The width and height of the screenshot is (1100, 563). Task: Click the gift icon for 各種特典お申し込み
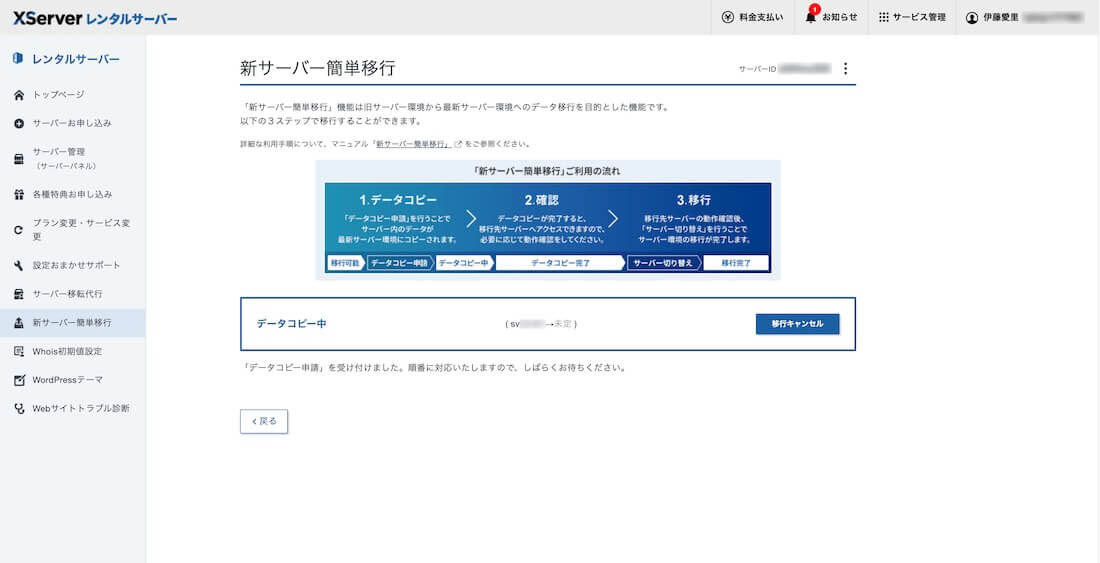point(19,194)
